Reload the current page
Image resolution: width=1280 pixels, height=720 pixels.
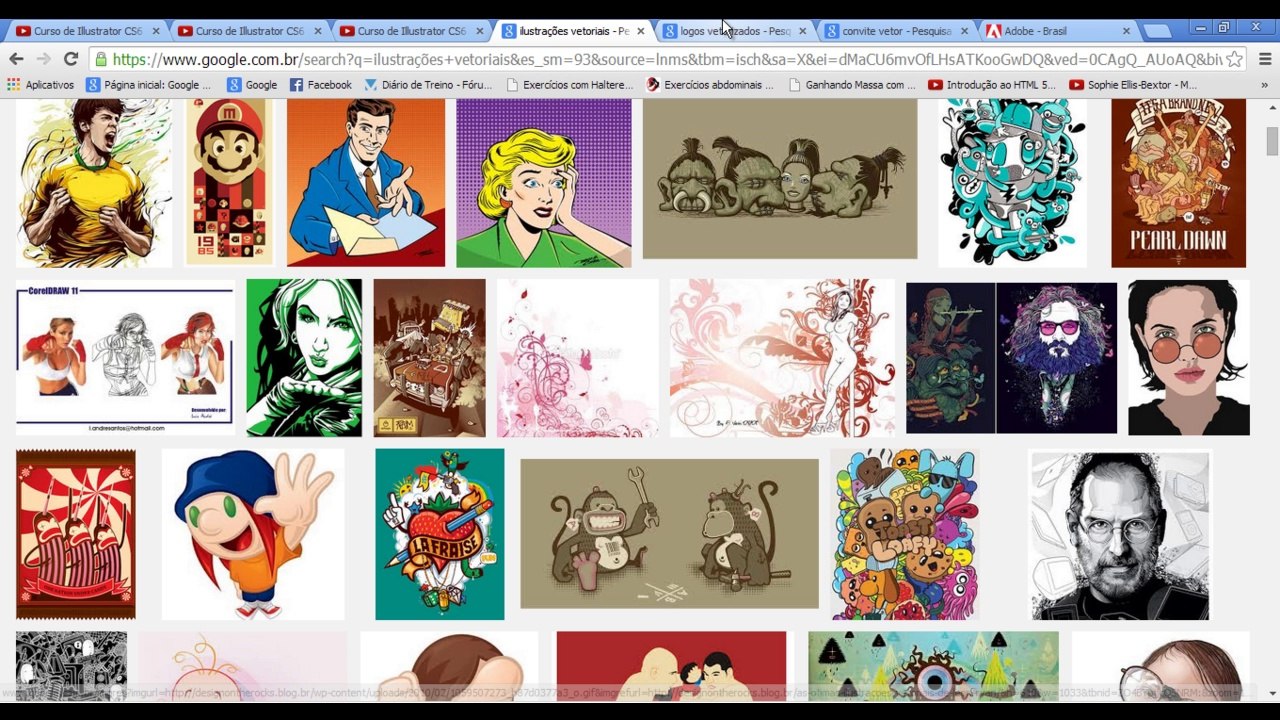[70, 59]
